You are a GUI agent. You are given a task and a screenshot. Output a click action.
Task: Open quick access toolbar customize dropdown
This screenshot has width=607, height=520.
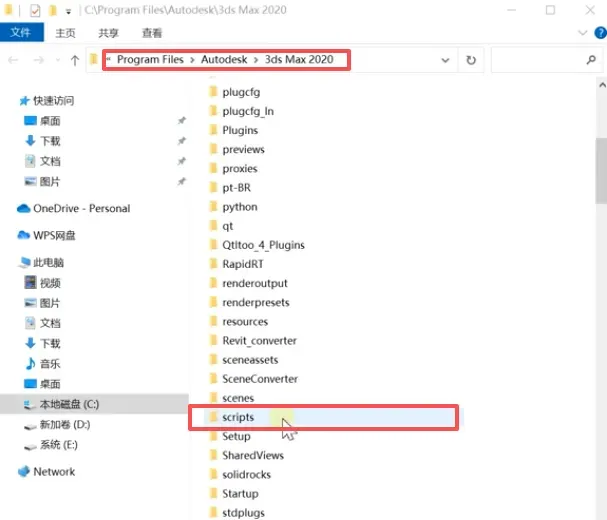(69, 11)
